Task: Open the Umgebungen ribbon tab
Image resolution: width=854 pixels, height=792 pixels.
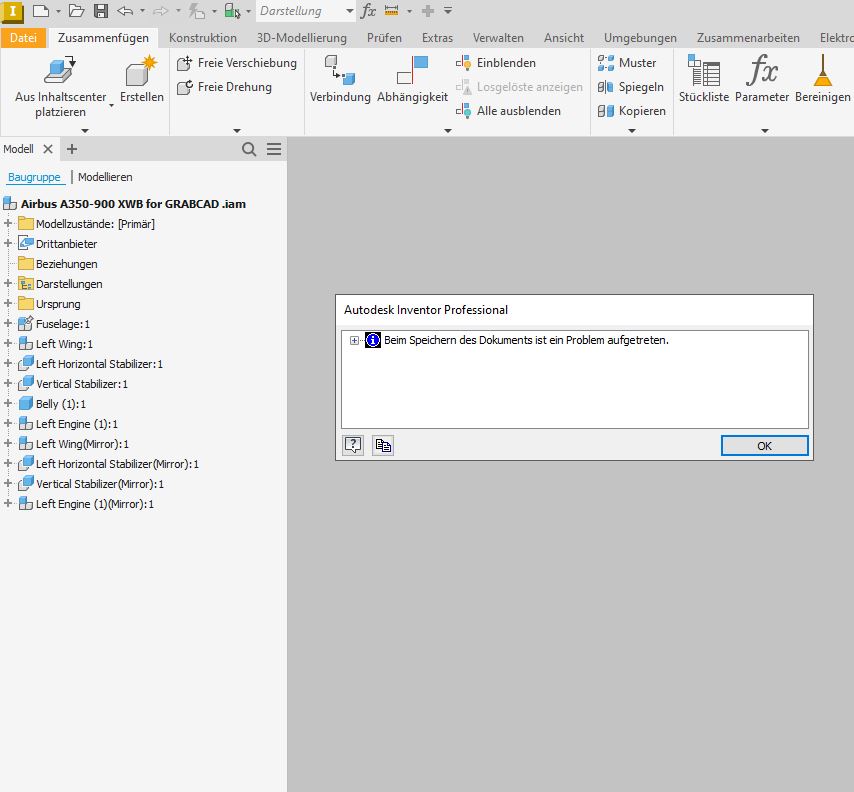Action: [640, 38]
